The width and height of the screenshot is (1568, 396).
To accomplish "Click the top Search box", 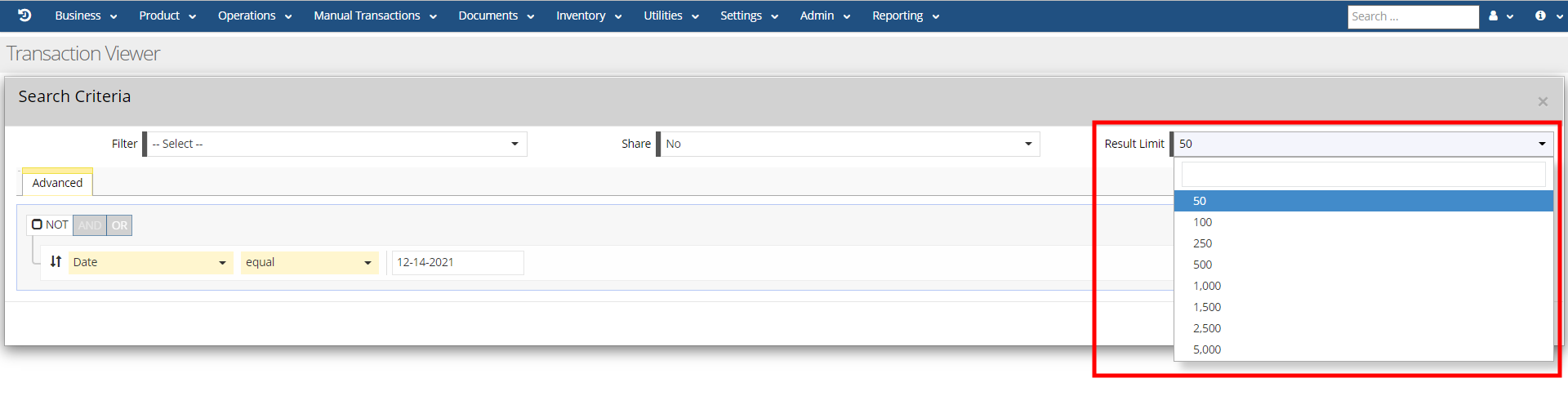I will (x=1412, y=16).
